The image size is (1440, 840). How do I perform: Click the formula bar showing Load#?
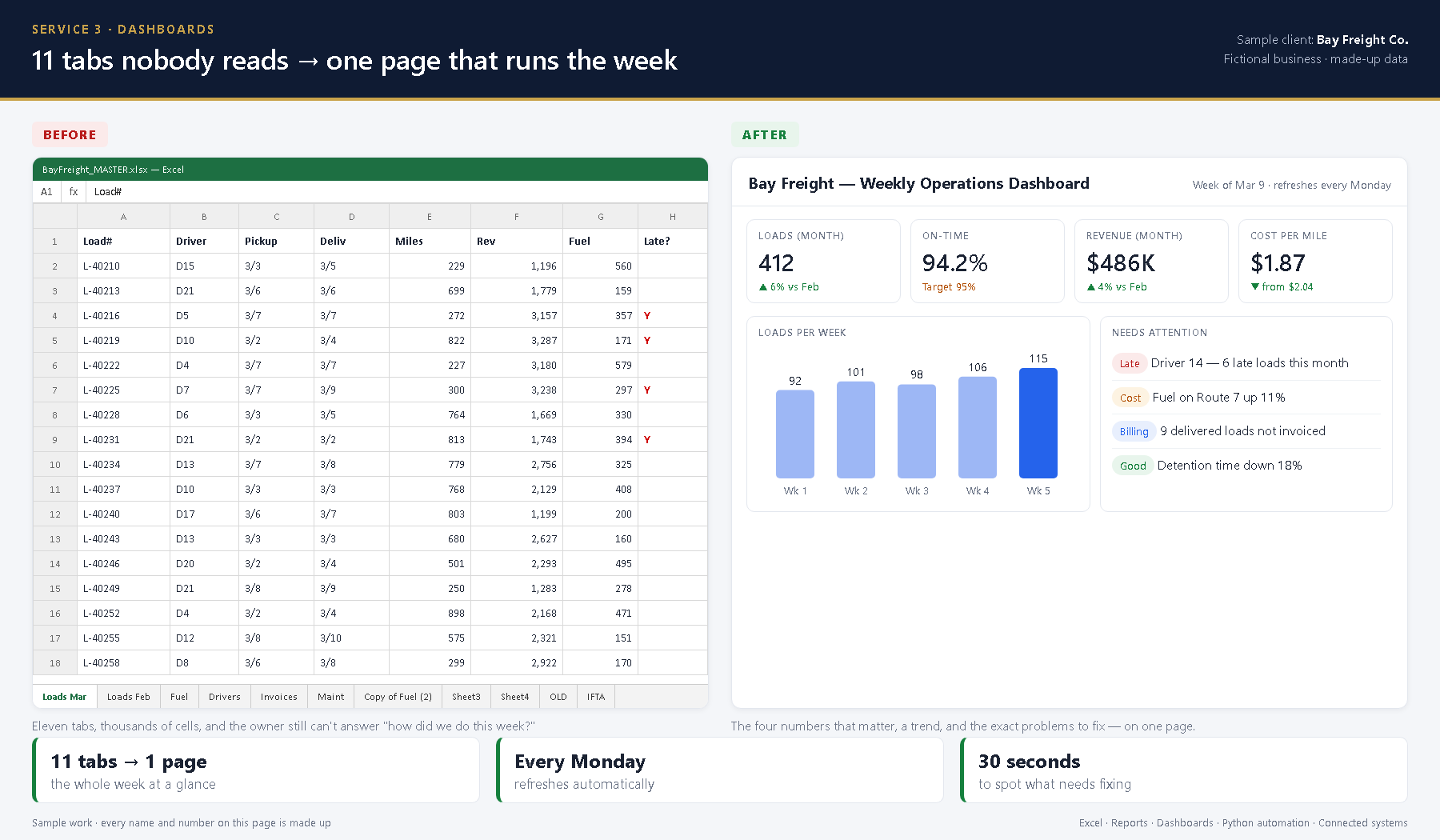pos(397,192)
